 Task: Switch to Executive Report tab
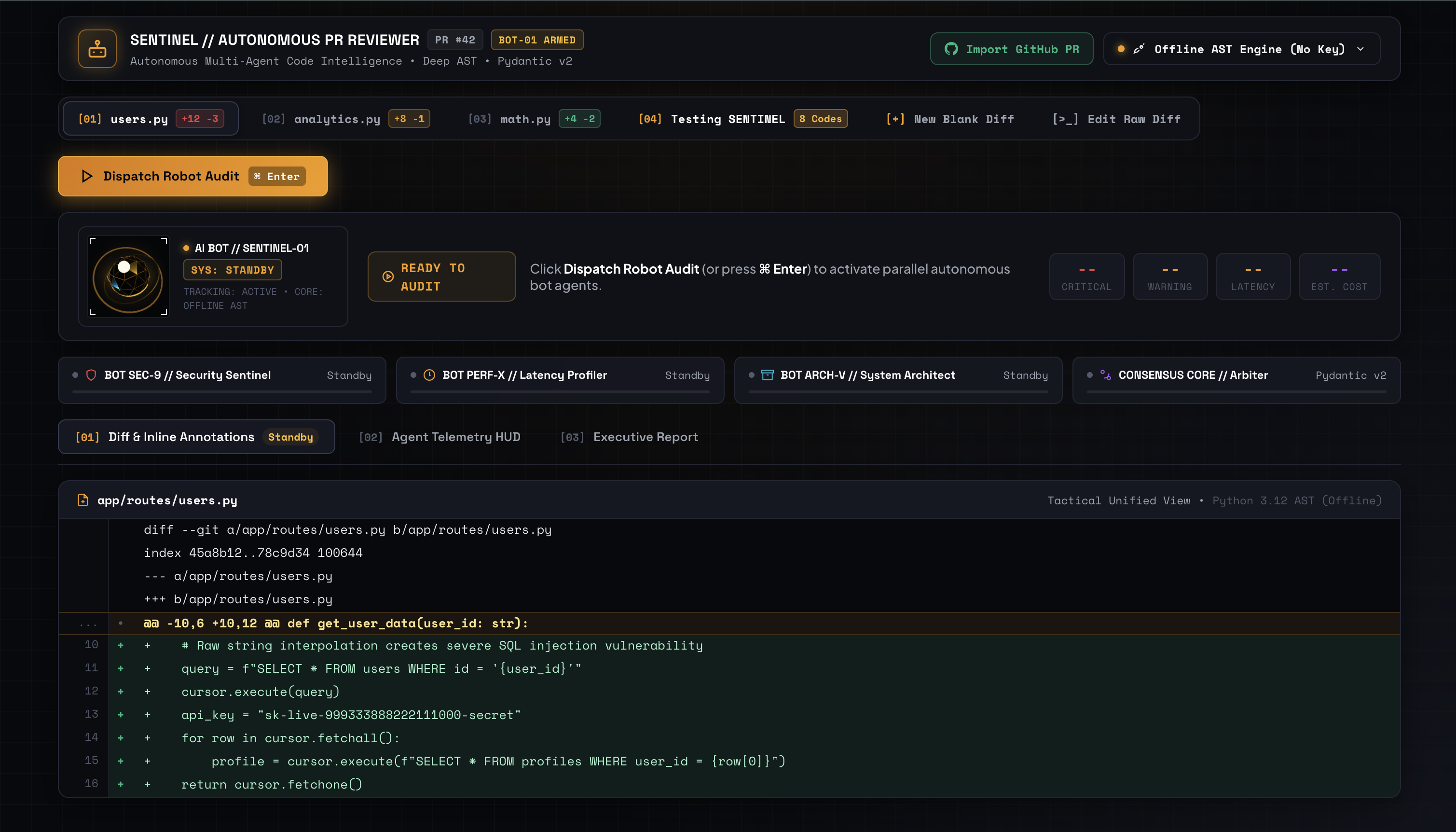[x=629, y=437]
